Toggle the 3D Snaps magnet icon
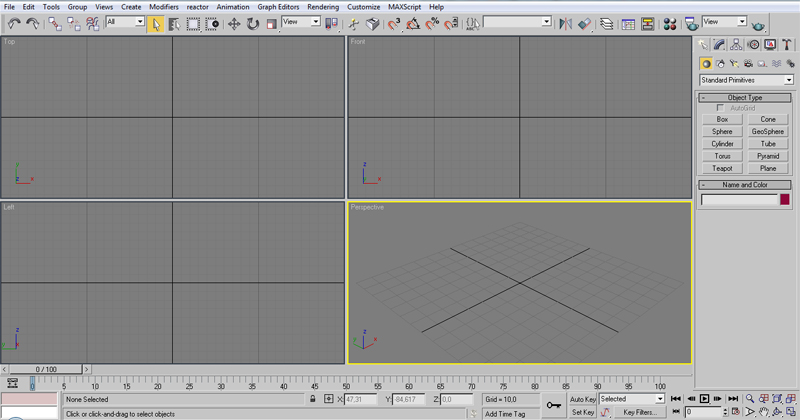The image size is (800, 420). [394, 24]
